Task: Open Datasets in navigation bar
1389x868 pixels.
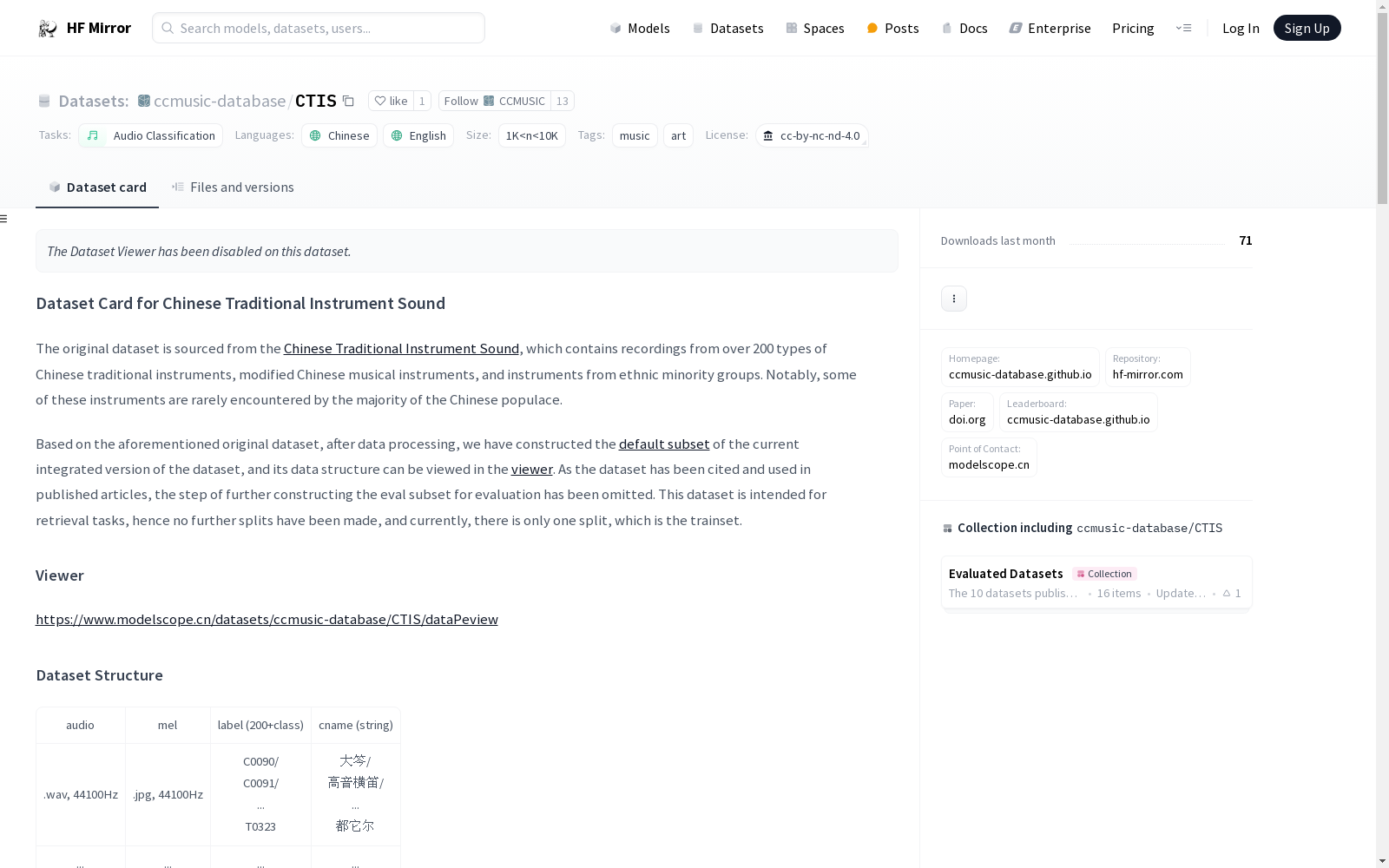Action: [x=727, y=28]
